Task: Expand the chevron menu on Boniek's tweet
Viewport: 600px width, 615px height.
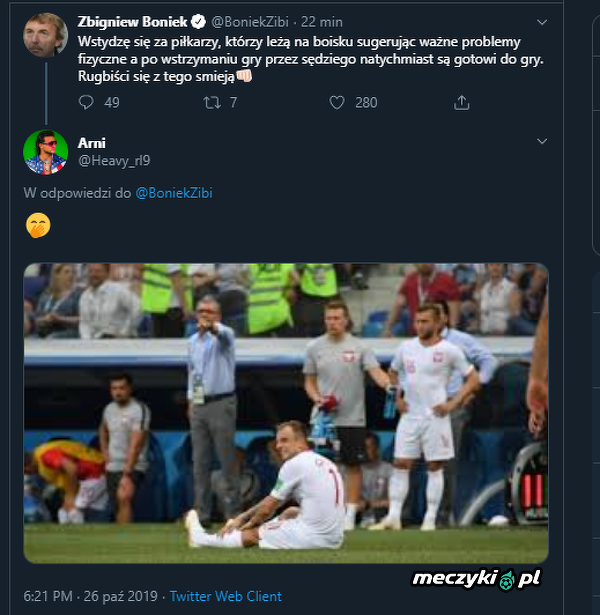Action: click(541, 21)
